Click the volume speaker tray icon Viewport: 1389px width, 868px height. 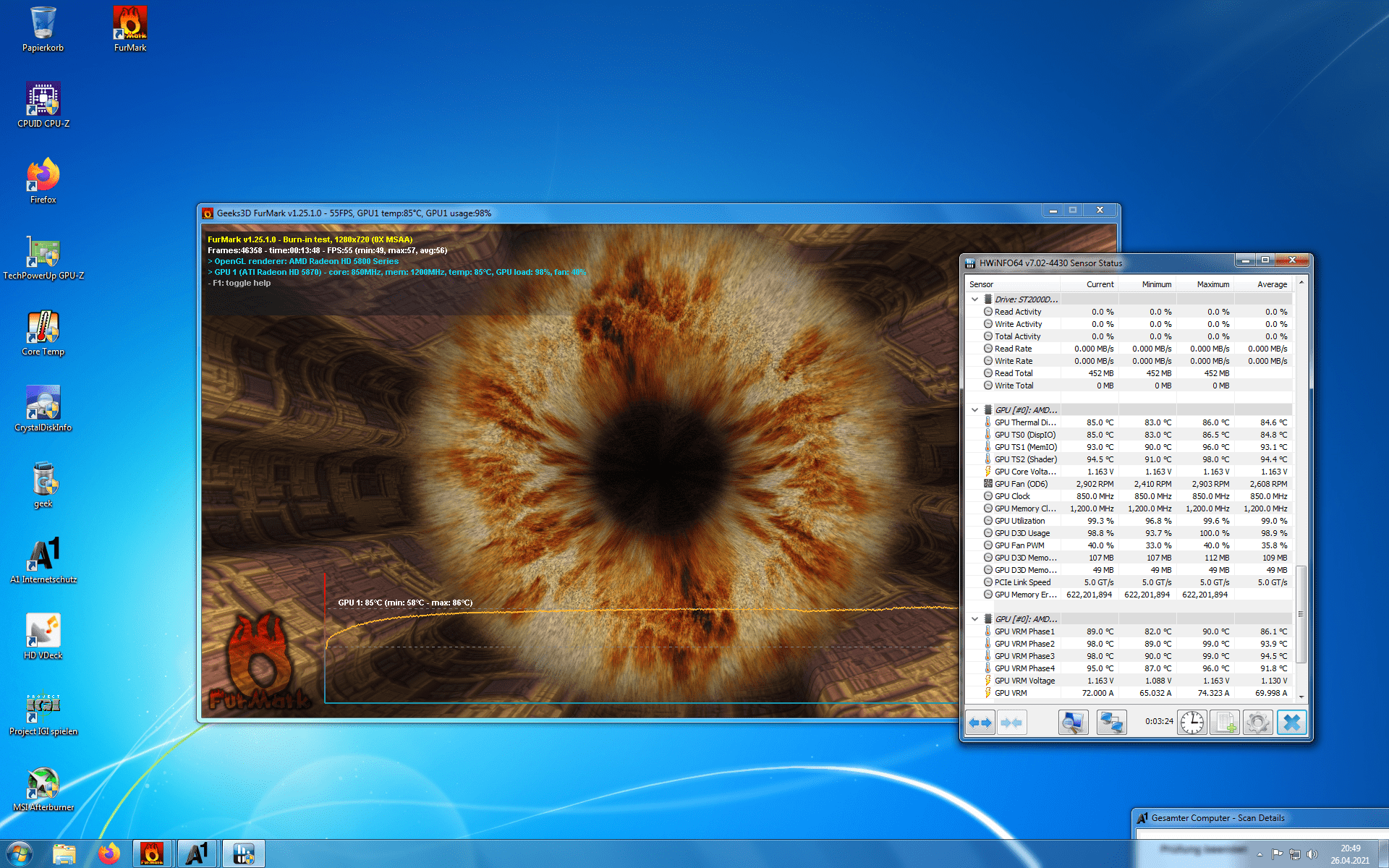click(1312, 854)
